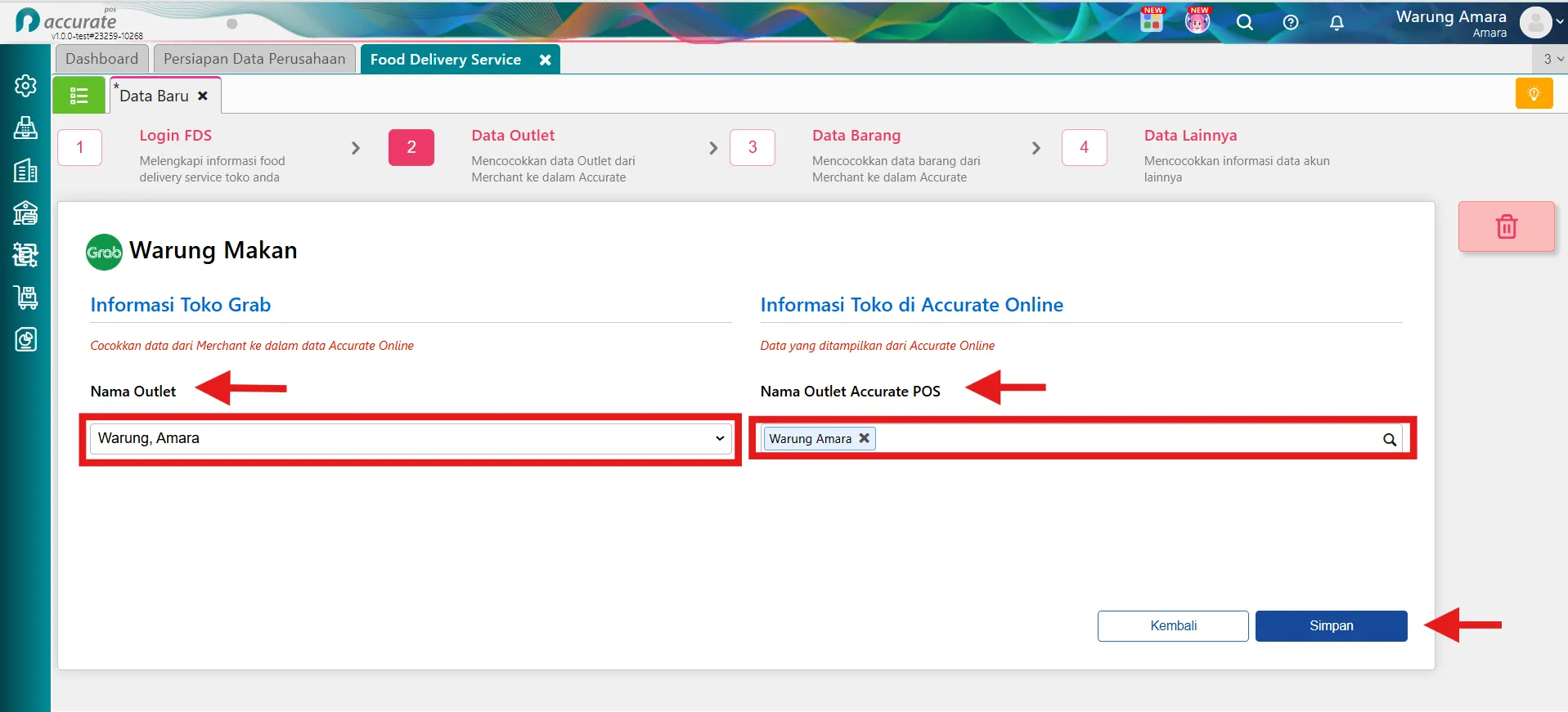This screenshot has height=712, width=1568.
Task: Click the yellow lightbulb tips icon
Action: (x=1534, y=94)
